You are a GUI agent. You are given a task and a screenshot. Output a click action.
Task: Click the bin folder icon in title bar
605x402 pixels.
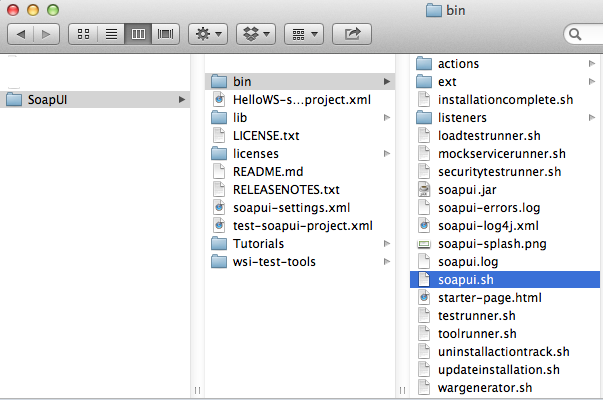(434, 10)
